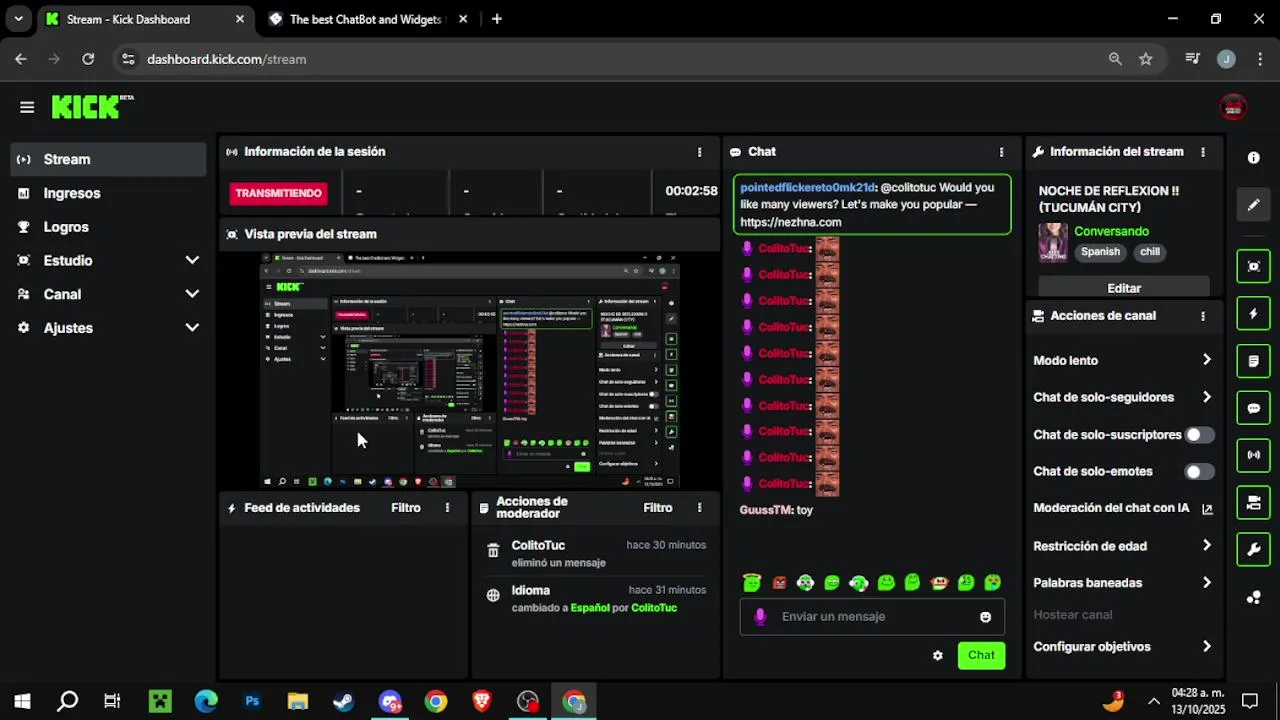Image resolution: width=1280 pixels, height=720 pixels.
Task: Open File Explorer from the taskbar
Action: (298, 701)
